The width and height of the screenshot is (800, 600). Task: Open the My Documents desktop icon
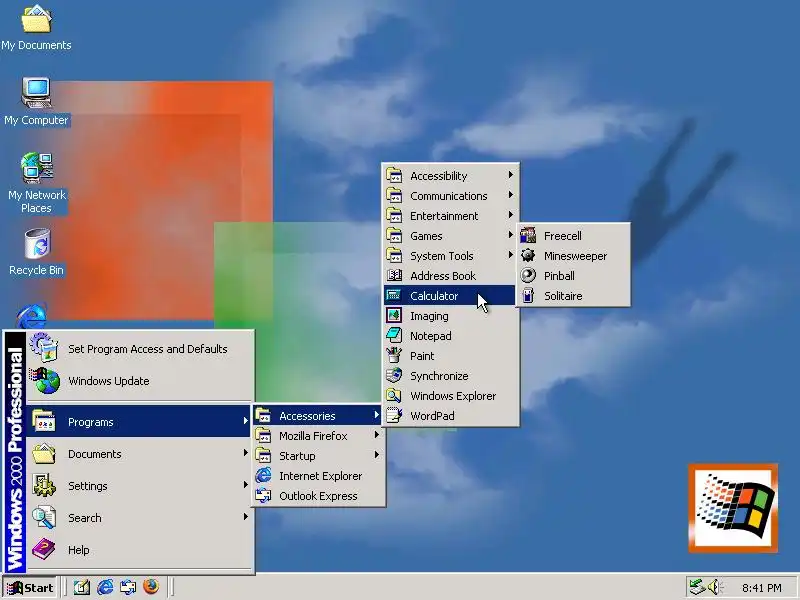(x=36, y=27)
